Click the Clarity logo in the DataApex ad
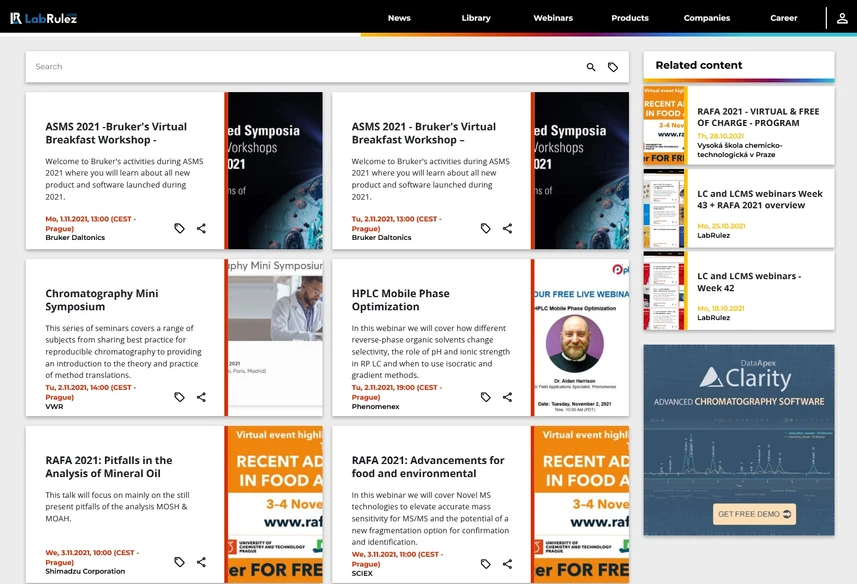The height and width of the screenshot is (584, 857). pyautogui.click(x=746, y=378)
